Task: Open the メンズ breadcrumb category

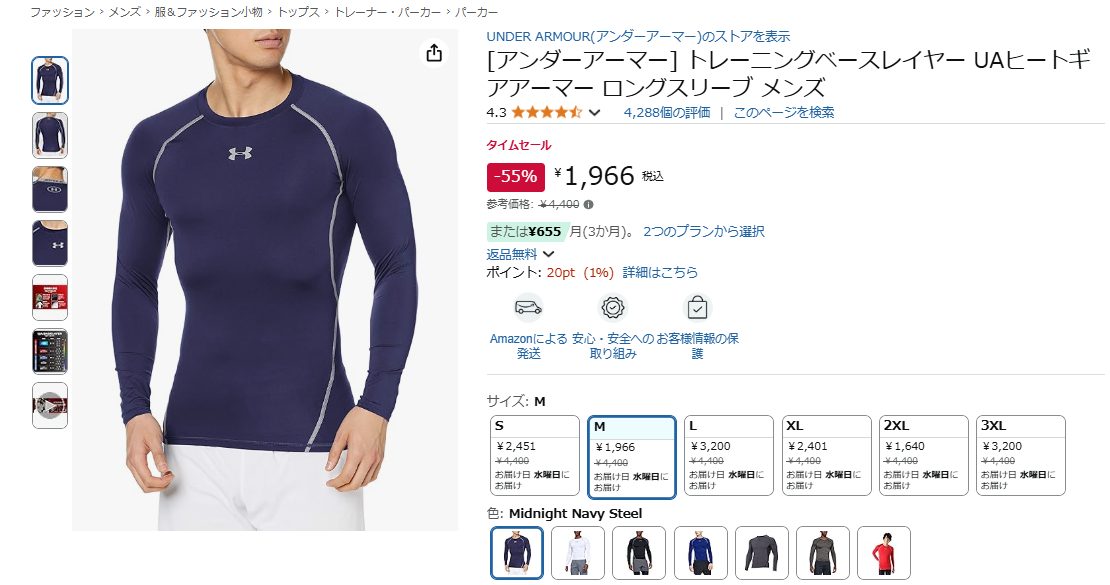Action: click(124, 12)
